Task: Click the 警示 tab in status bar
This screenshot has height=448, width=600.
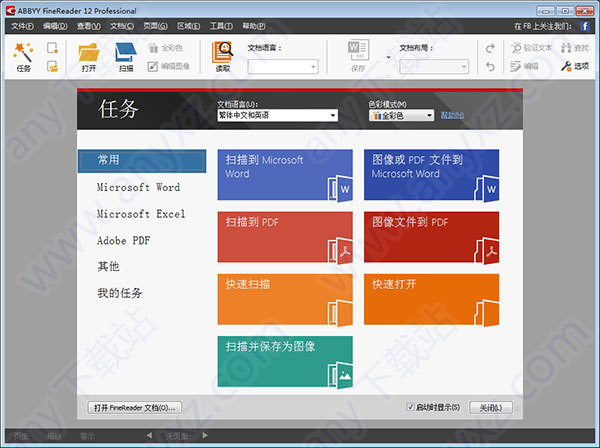Action: click(88, 436)
